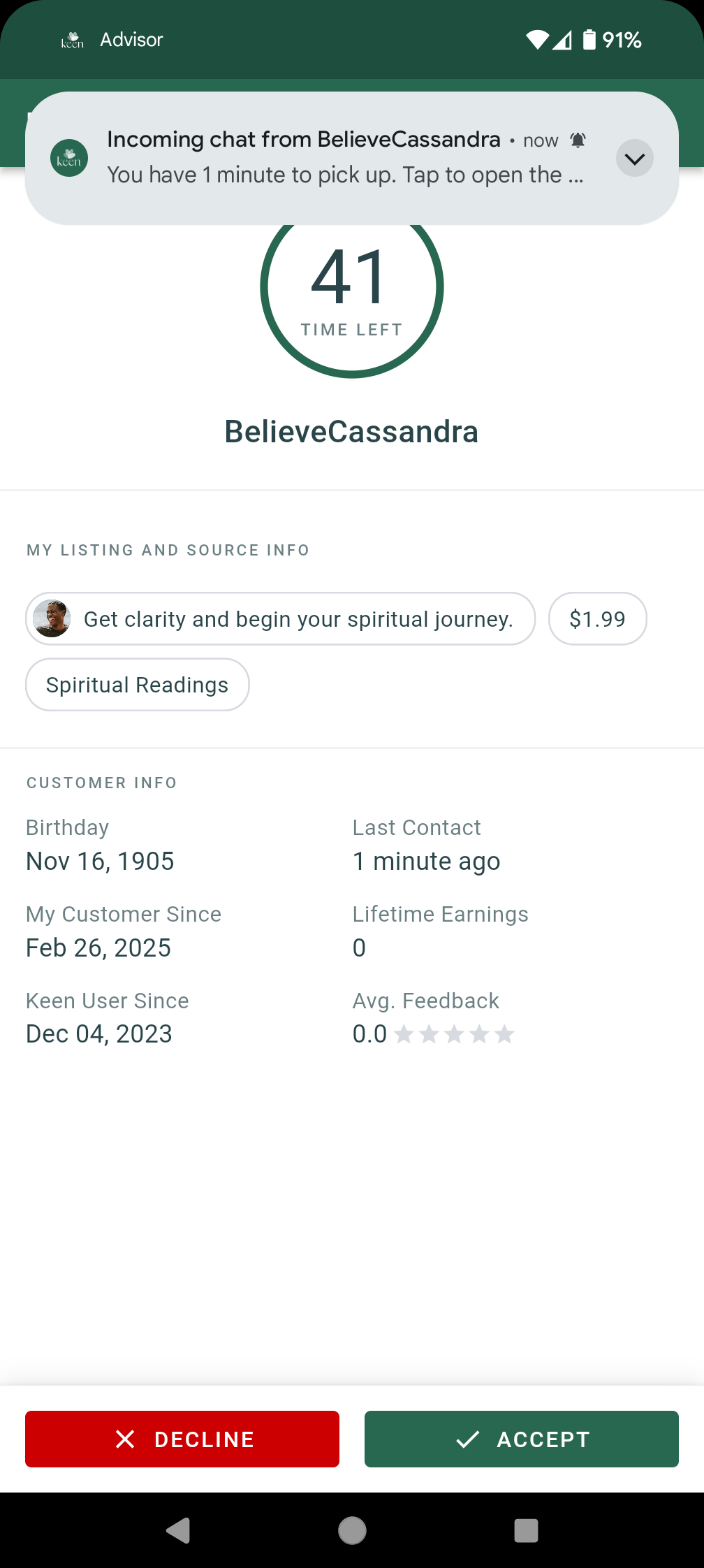The height and width of the screenshot is (1568, 704).
Task: Tap the Keen logo in notification
Action: pyautogui.click(x=69, y=158)
